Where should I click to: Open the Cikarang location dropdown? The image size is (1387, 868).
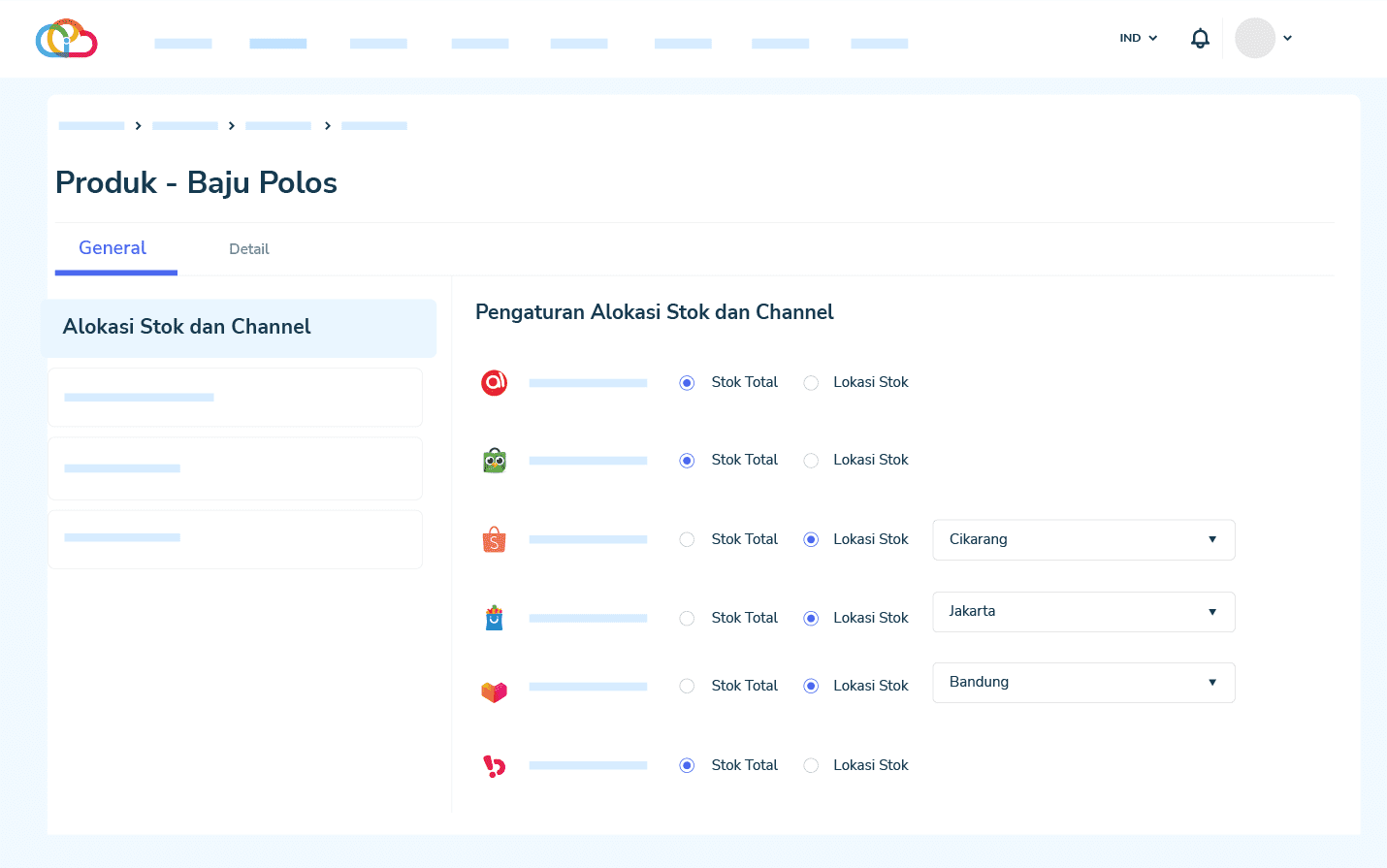tap(1082, 539)
